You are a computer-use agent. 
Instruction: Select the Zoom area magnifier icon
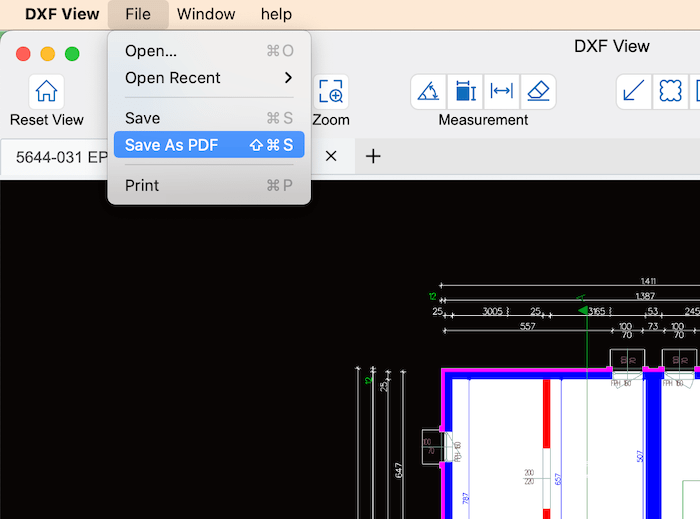[x=331, y=92]
